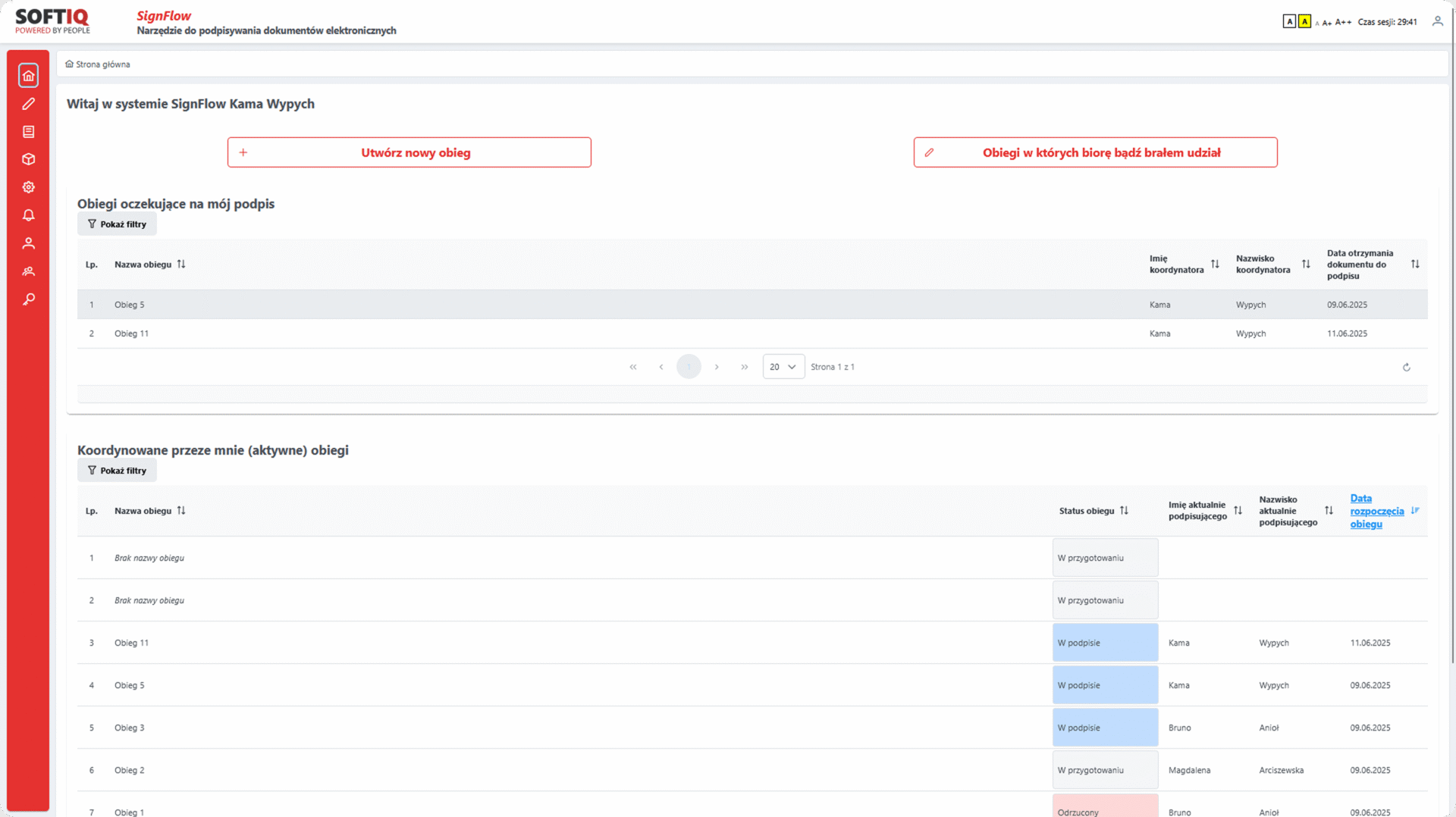This screenshot has height=817, width=1456.
Task: Open the document list sidebar icon
Action: pos(29,132)
